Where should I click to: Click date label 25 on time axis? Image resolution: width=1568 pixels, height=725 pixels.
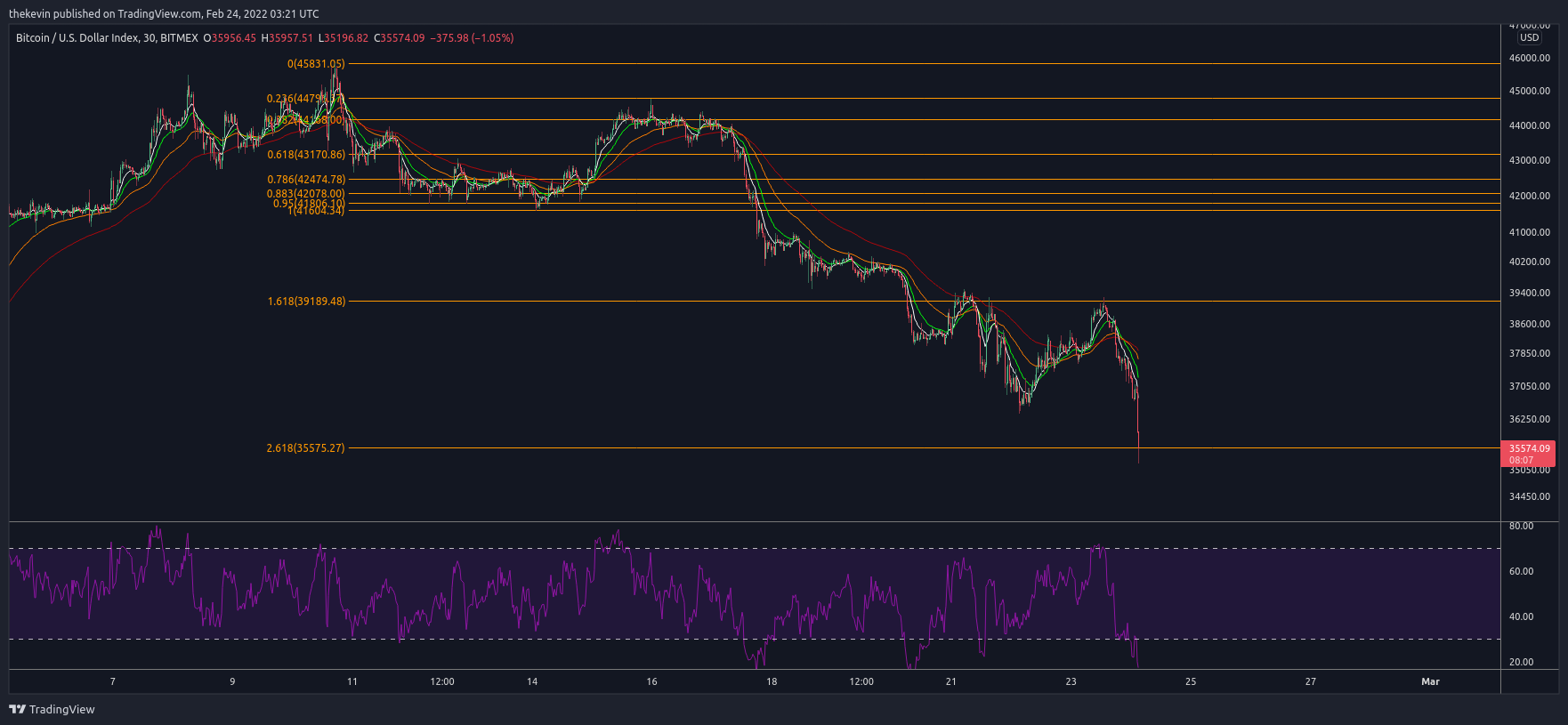point(1191,681)
